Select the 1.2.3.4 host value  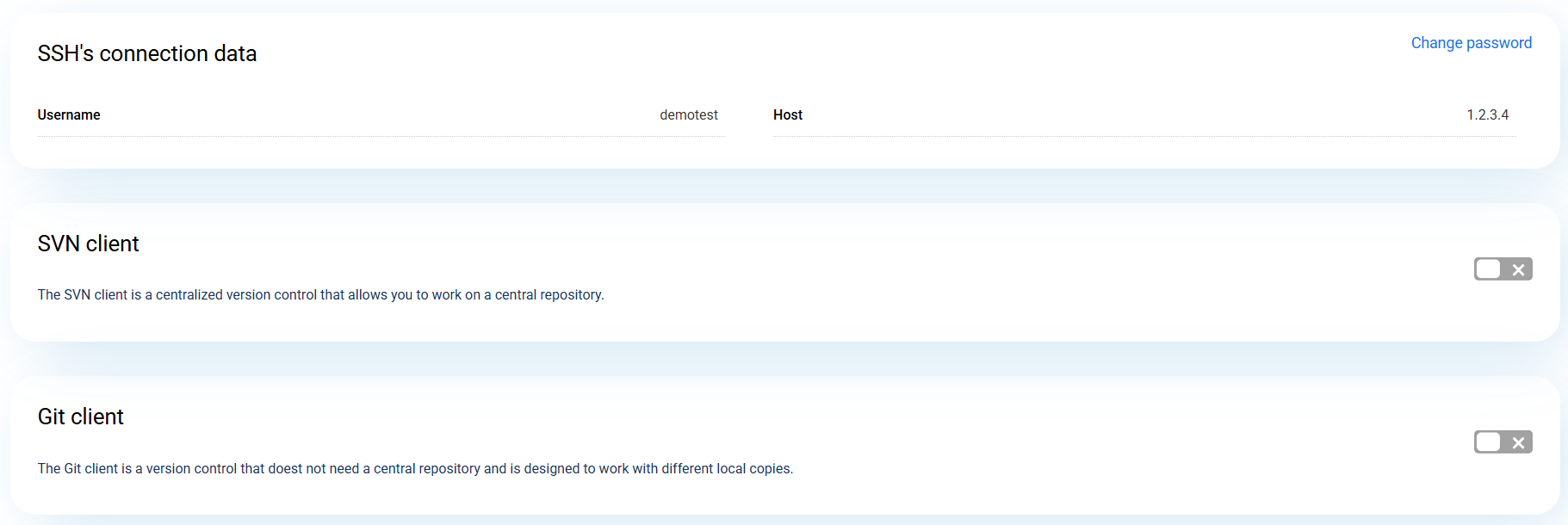[x=1487, y=115]
